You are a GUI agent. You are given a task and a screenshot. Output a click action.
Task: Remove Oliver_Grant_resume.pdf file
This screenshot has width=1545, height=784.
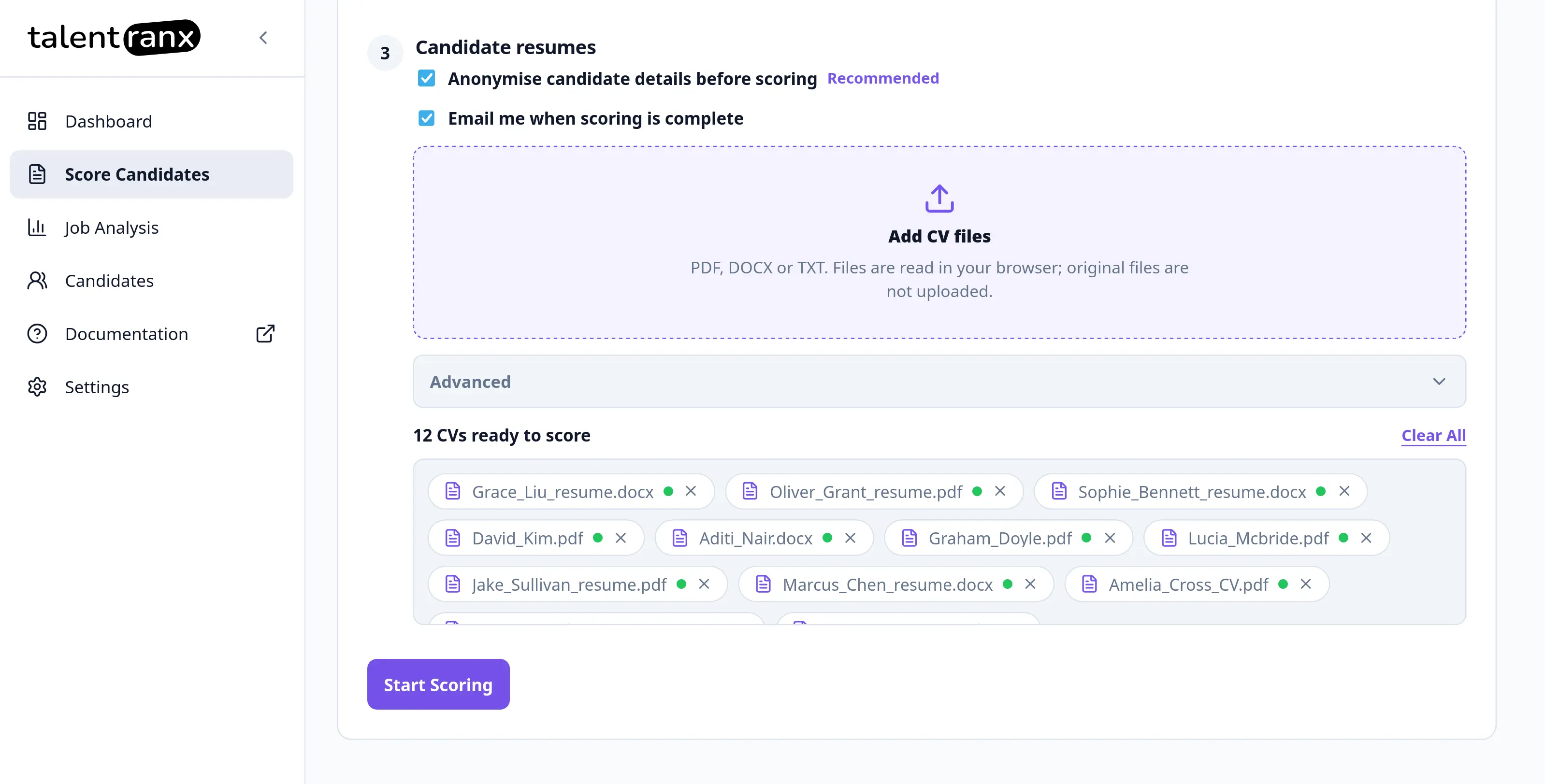[x=1000, y=491]
